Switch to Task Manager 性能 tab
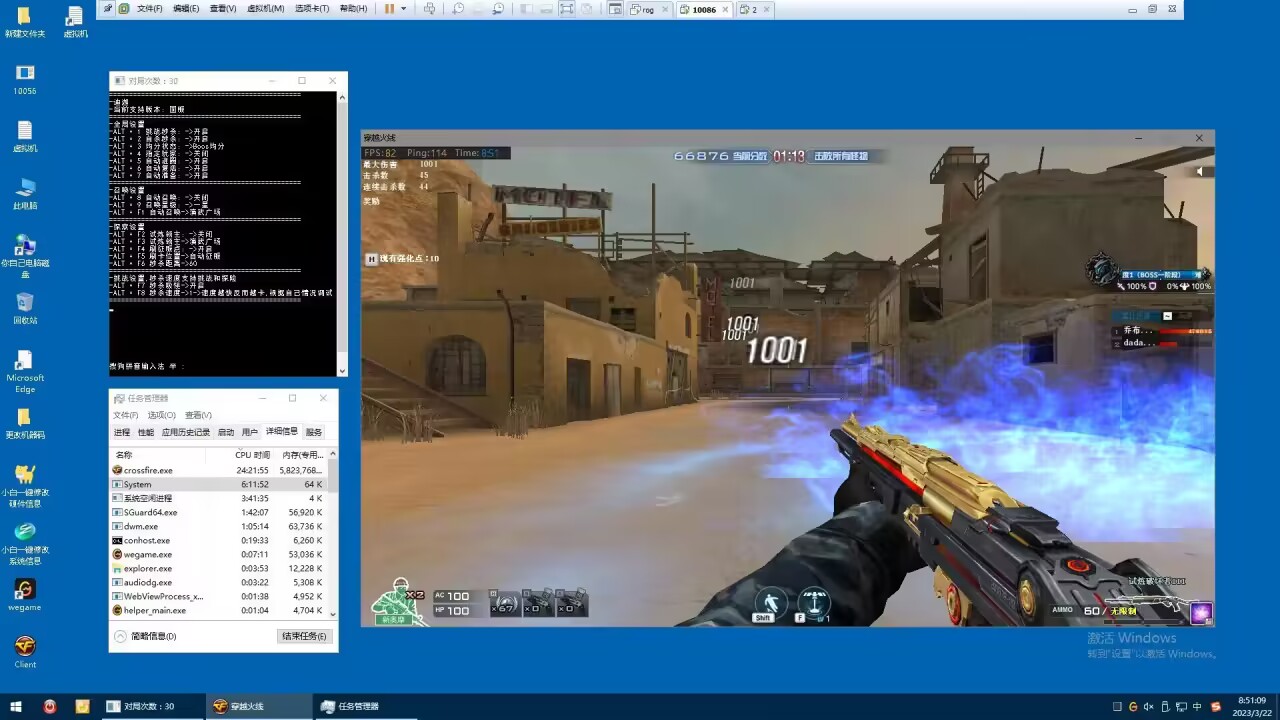The image size is (1280, 720). tap(146, 432)
